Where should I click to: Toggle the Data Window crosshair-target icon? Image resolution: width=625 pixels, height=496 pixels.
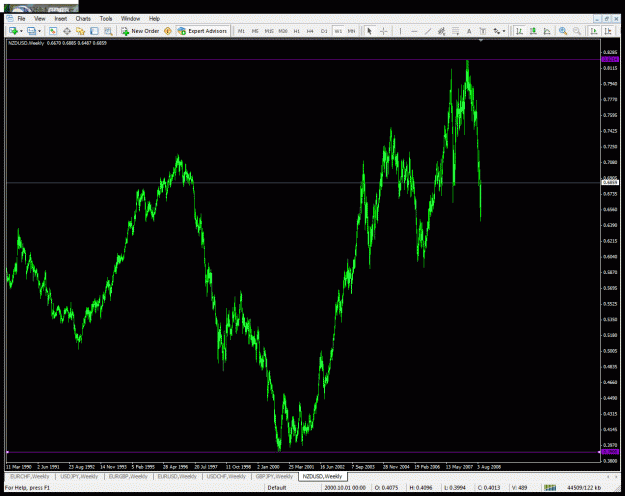pyautogui.click(x=67, y=31)
